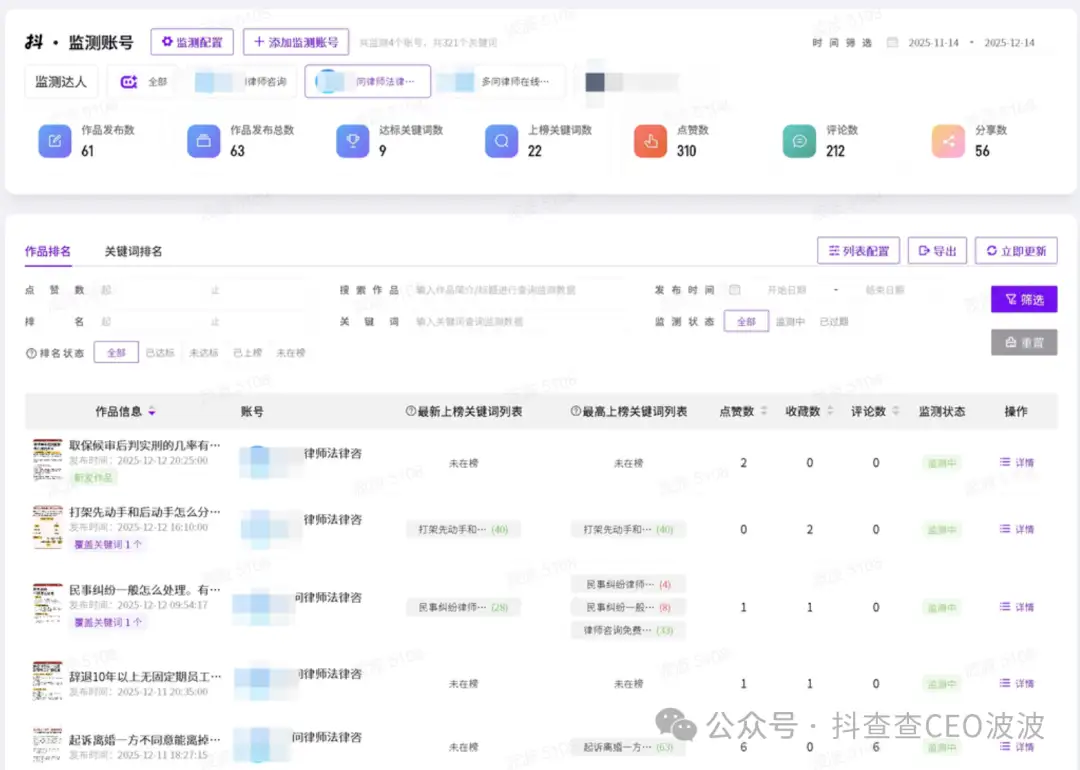Edit the end date 2025-12-14

point(1009,43)
